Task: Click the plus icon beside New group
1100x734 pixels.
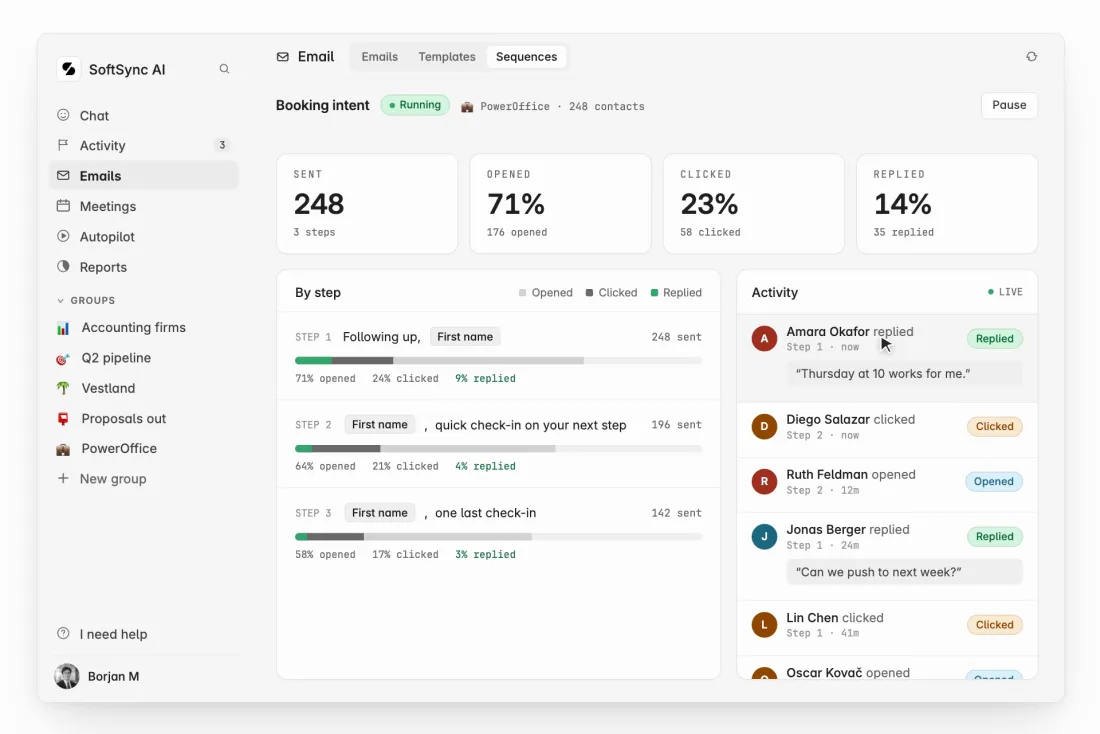Action: (63, 479)
